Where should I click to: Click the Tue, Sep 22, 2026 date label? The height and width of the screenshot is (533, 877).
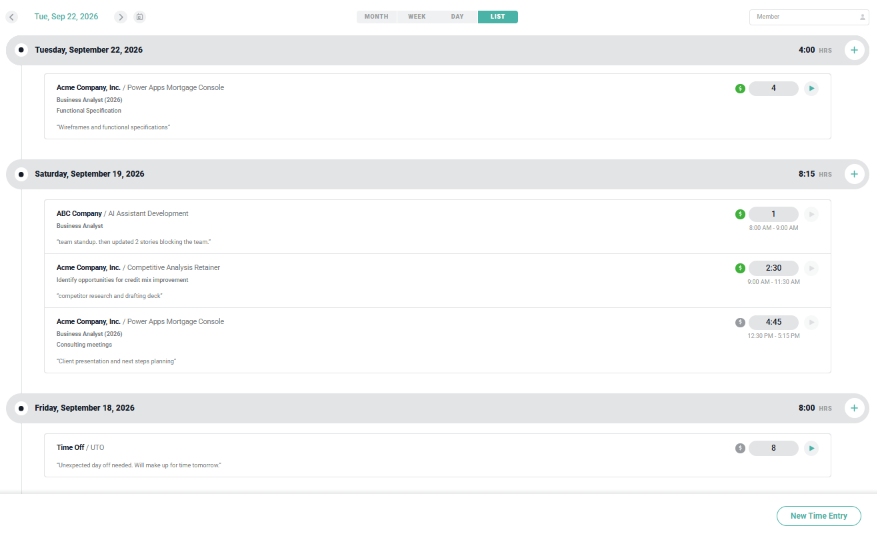66,17
